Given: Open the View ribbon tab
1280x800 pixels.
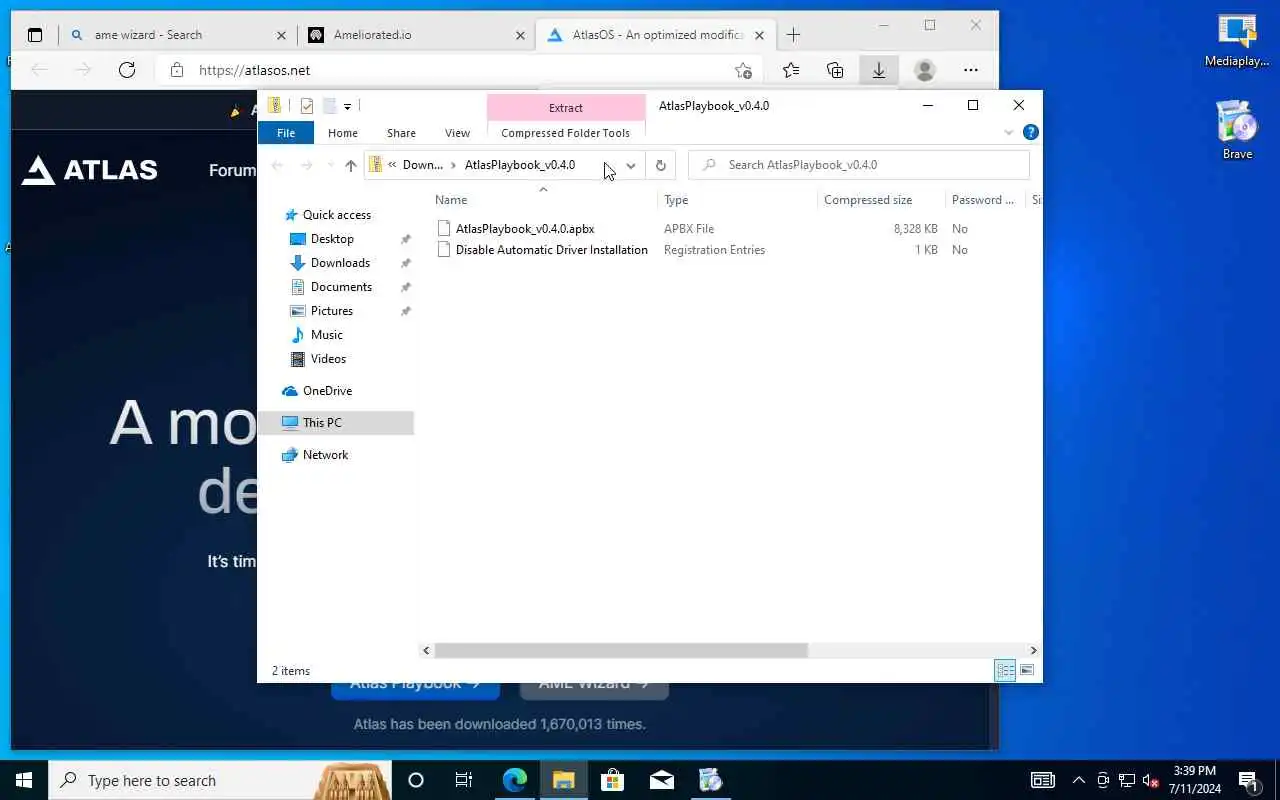Looking at the screenshot, I should click(x=457, y=133).
